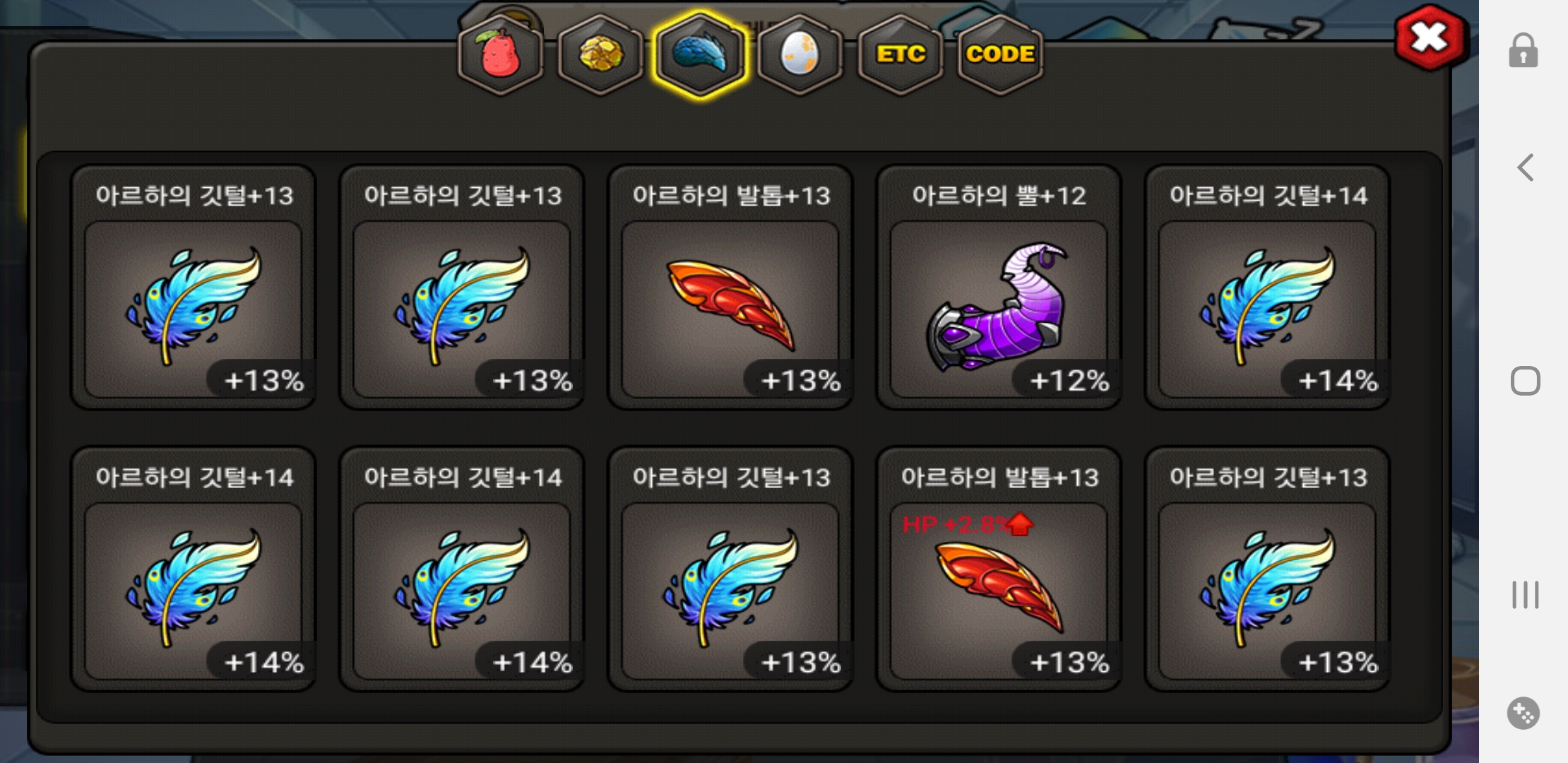This screenshot has width=1568, height=763.
Task: Close the inventory with red X
Action: 1430,37
